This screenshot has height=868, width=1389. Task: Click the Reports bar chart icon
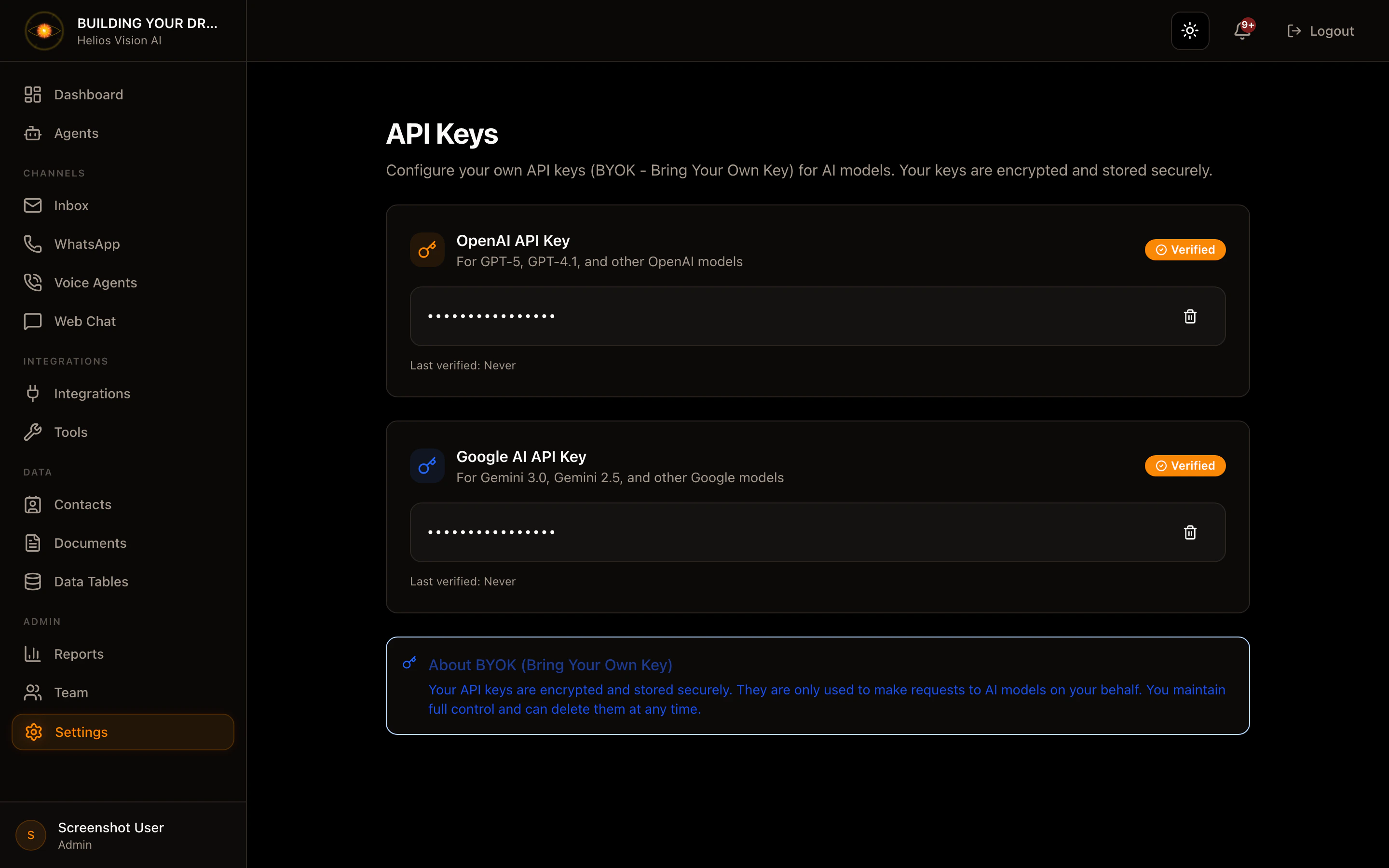[33, 653]
